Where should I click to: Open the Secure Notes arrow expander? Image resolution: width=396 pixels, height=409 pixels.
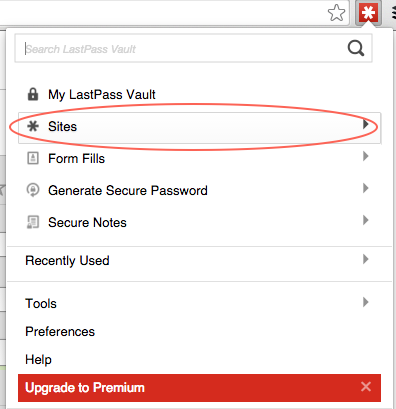pos(366,220)
